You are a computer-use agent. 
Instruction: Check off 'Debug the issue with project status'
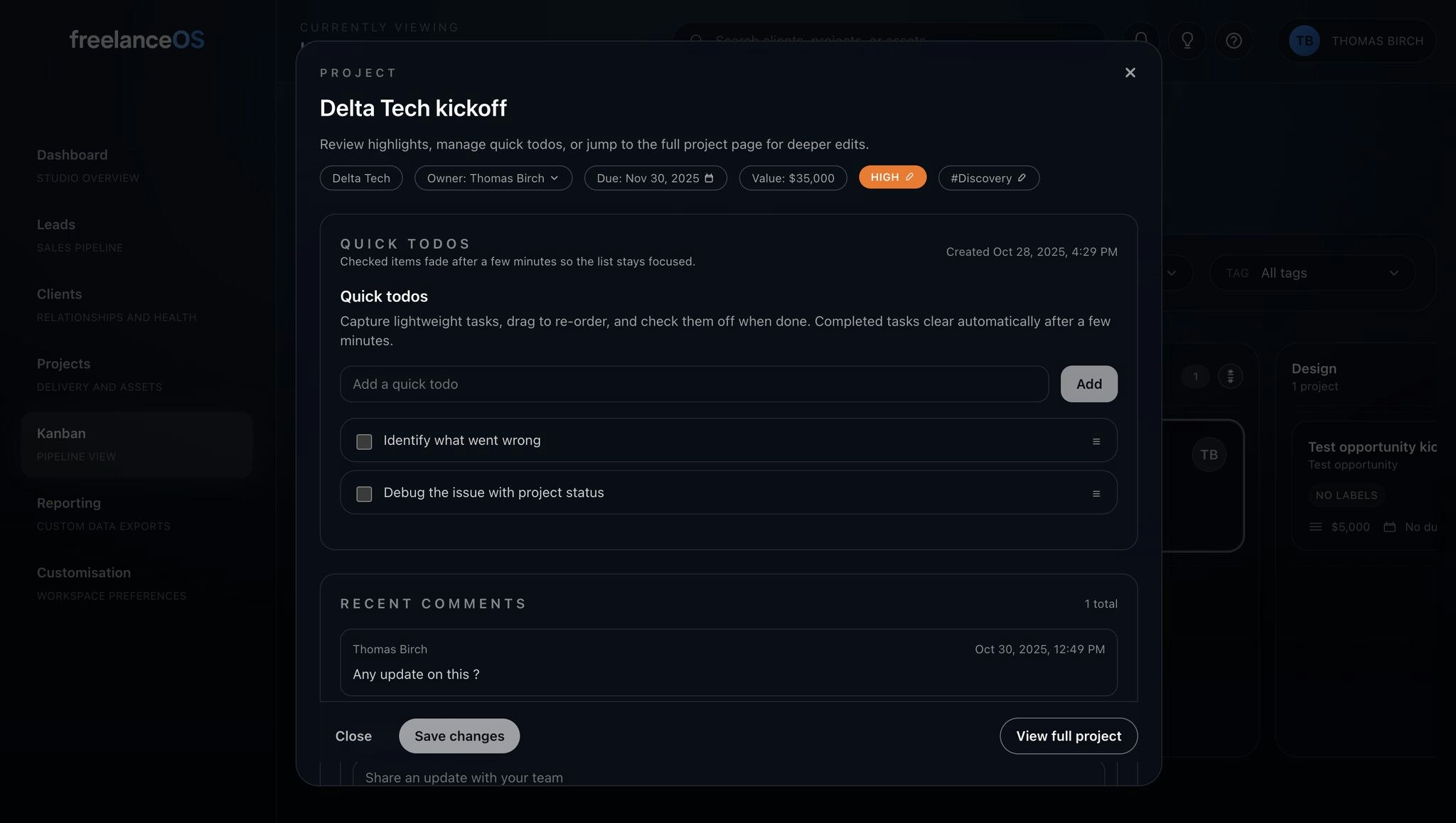coord(363,493)
